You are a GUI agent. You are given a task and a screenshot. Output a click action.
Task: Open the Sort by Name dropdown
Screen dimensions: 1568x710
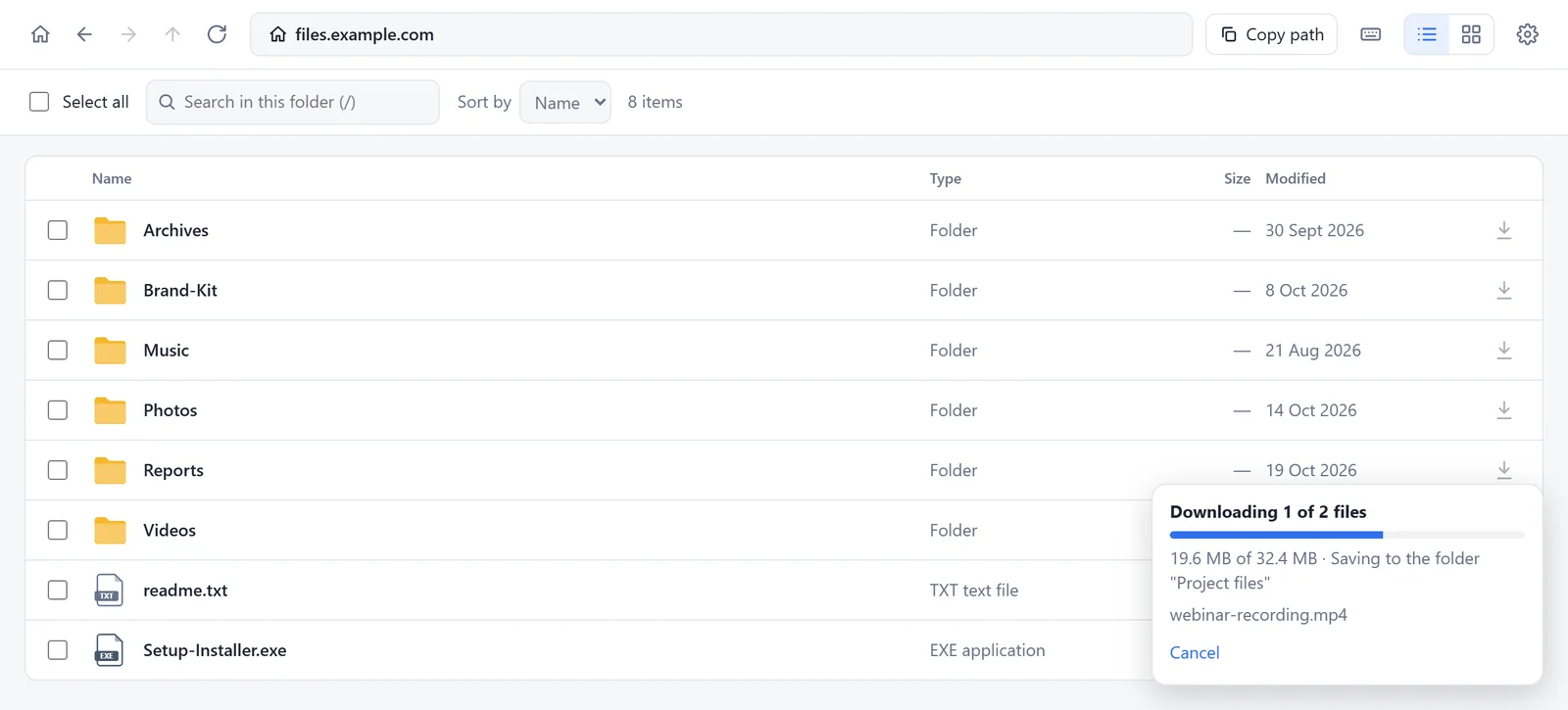pos(565,102)
